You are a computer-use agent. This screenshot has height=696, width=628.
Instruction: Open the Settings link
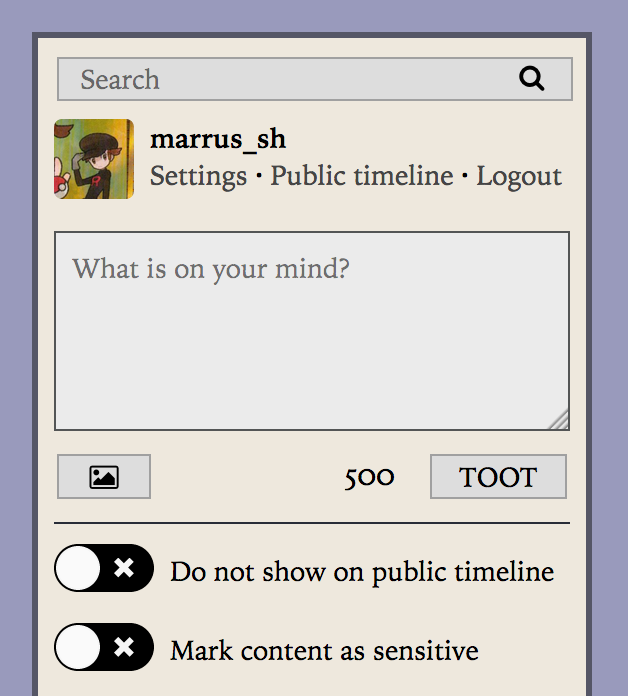tap(198, 176)
